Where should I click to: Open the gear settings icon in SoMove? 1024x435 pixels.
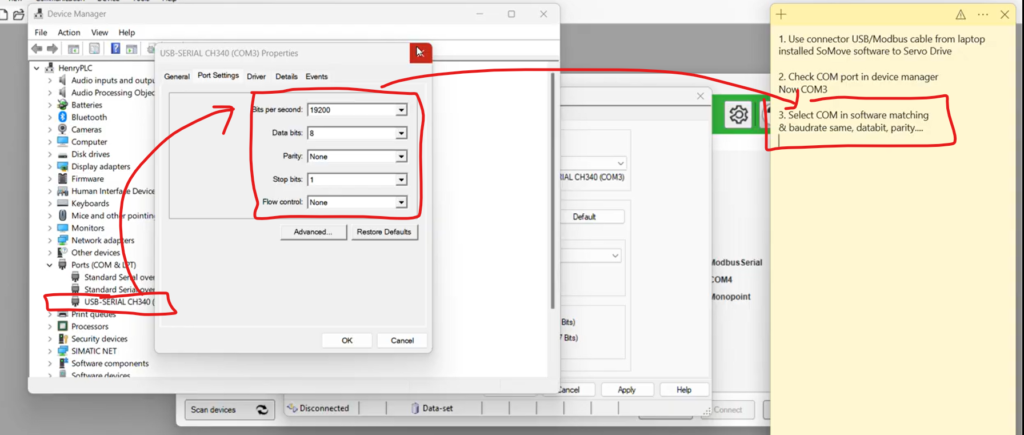point(738,115)
